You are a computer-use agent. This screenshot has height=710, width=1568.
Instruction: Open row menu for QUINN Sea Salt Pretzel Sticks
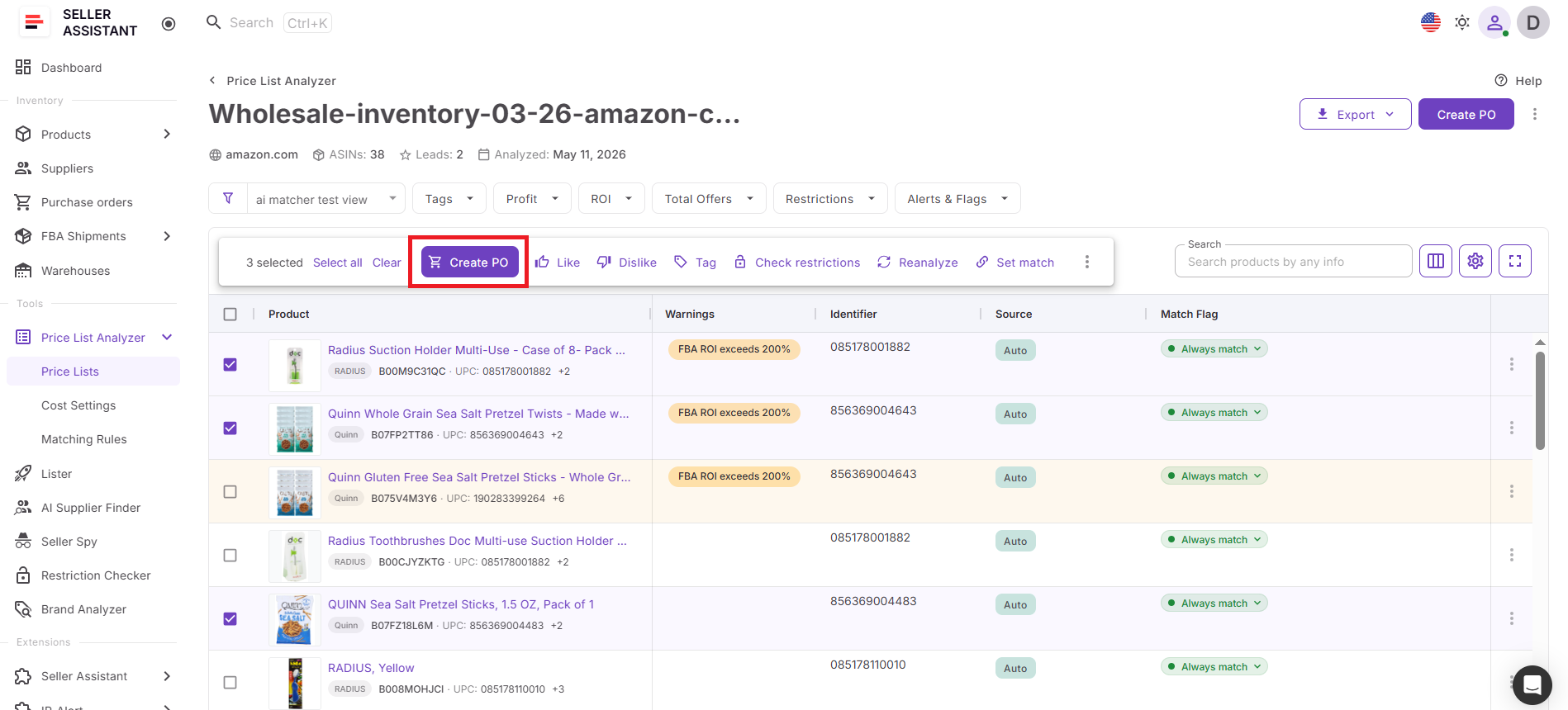coord(1512,618)
